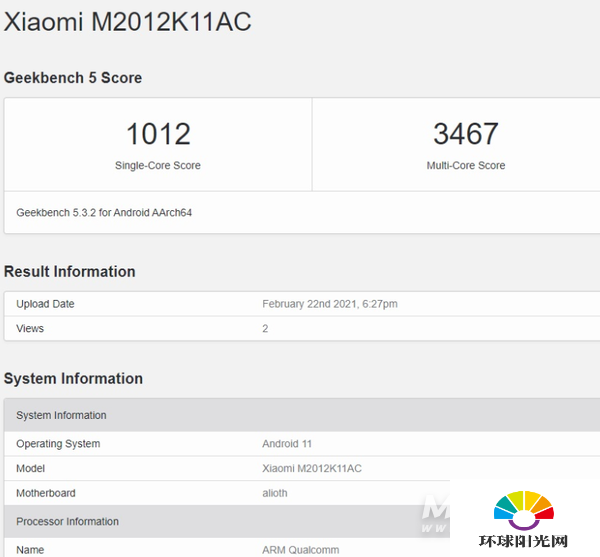Viewport: 600px width, 557px height.
Task: Click the Multi-Core Score label
Action: point(466,165)
